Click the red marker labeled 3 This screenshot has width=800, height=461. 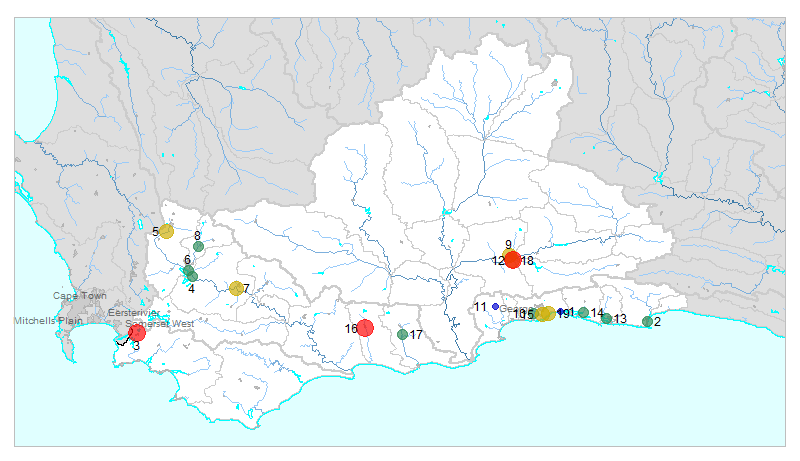[137, 333]
